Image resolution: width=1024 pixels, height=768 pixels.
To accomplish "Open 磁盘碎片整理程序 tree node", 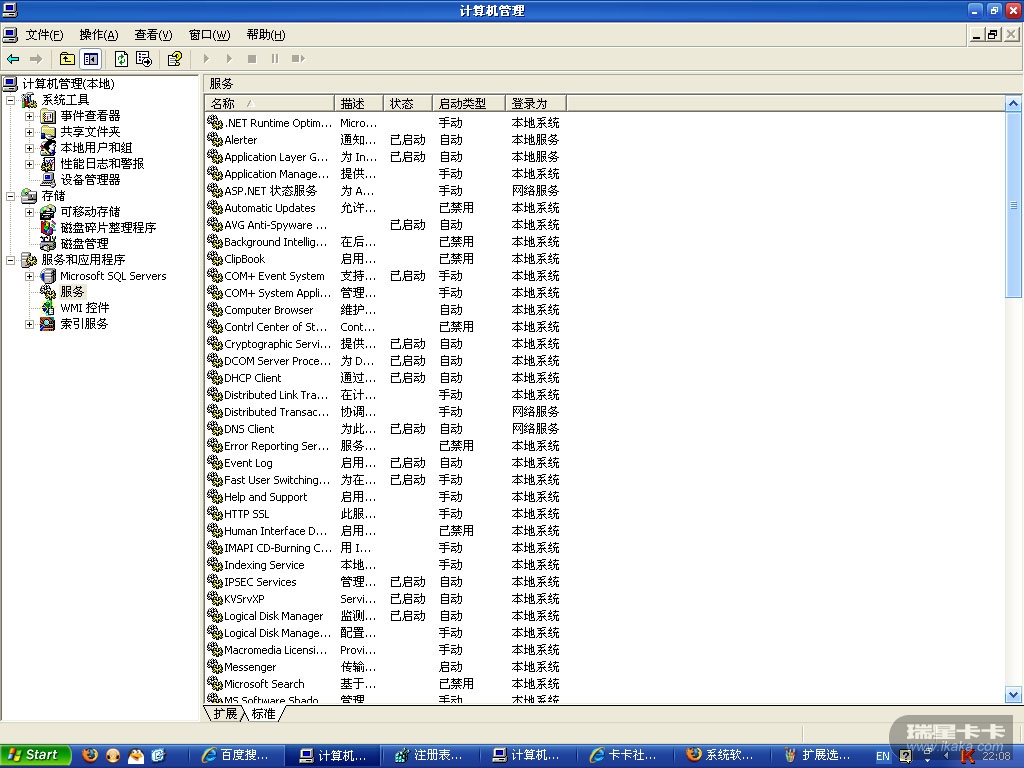I will pyautogui.click(x=108, y=227).
